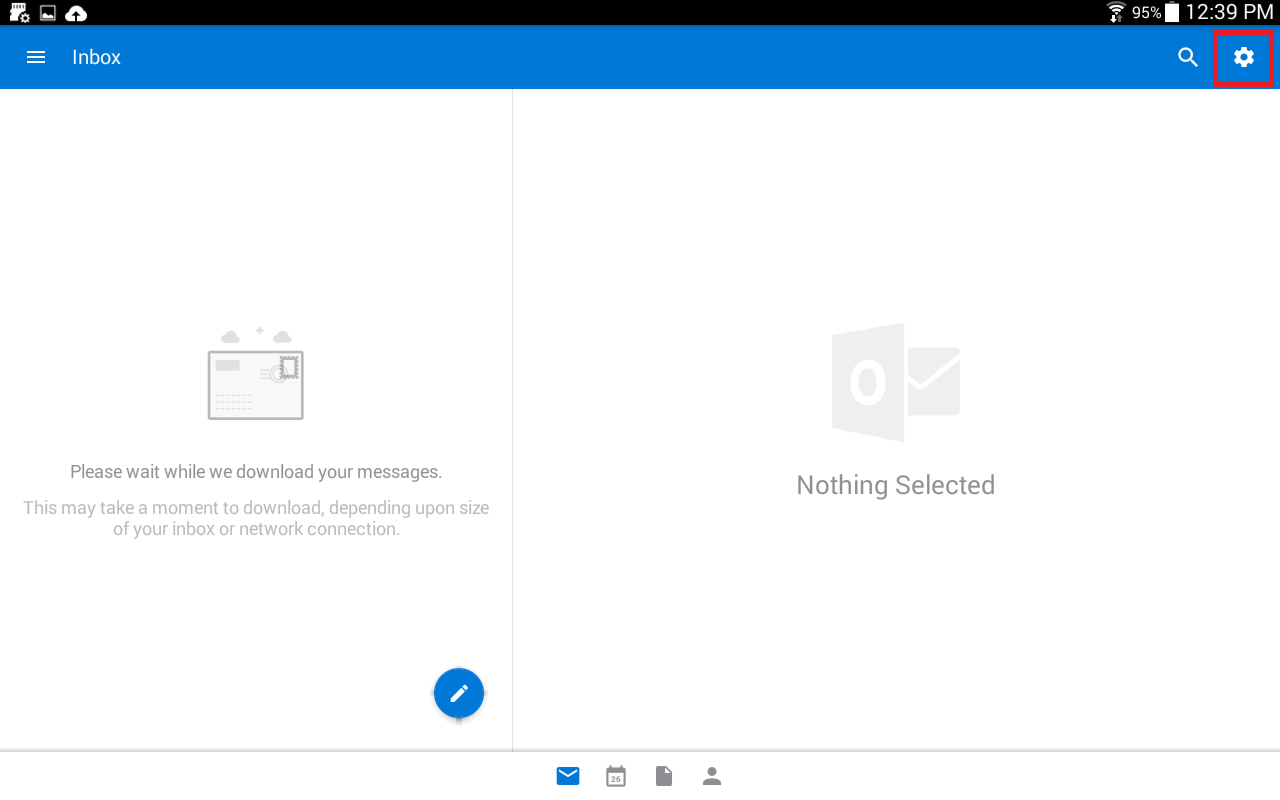Tap the picture notification icon
Screen dimensions: 1280x800
click(x=48, y=13)
